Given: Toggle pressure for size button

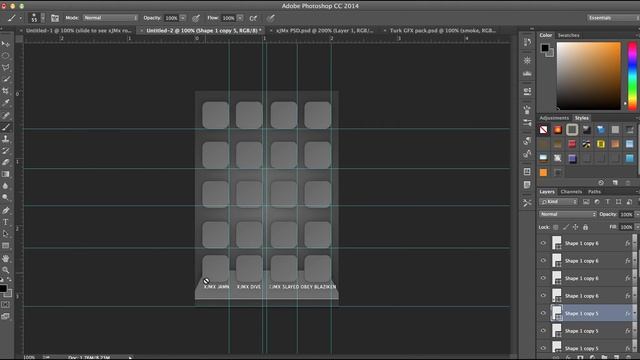Looking at the screenshot, I should [271, 18].
